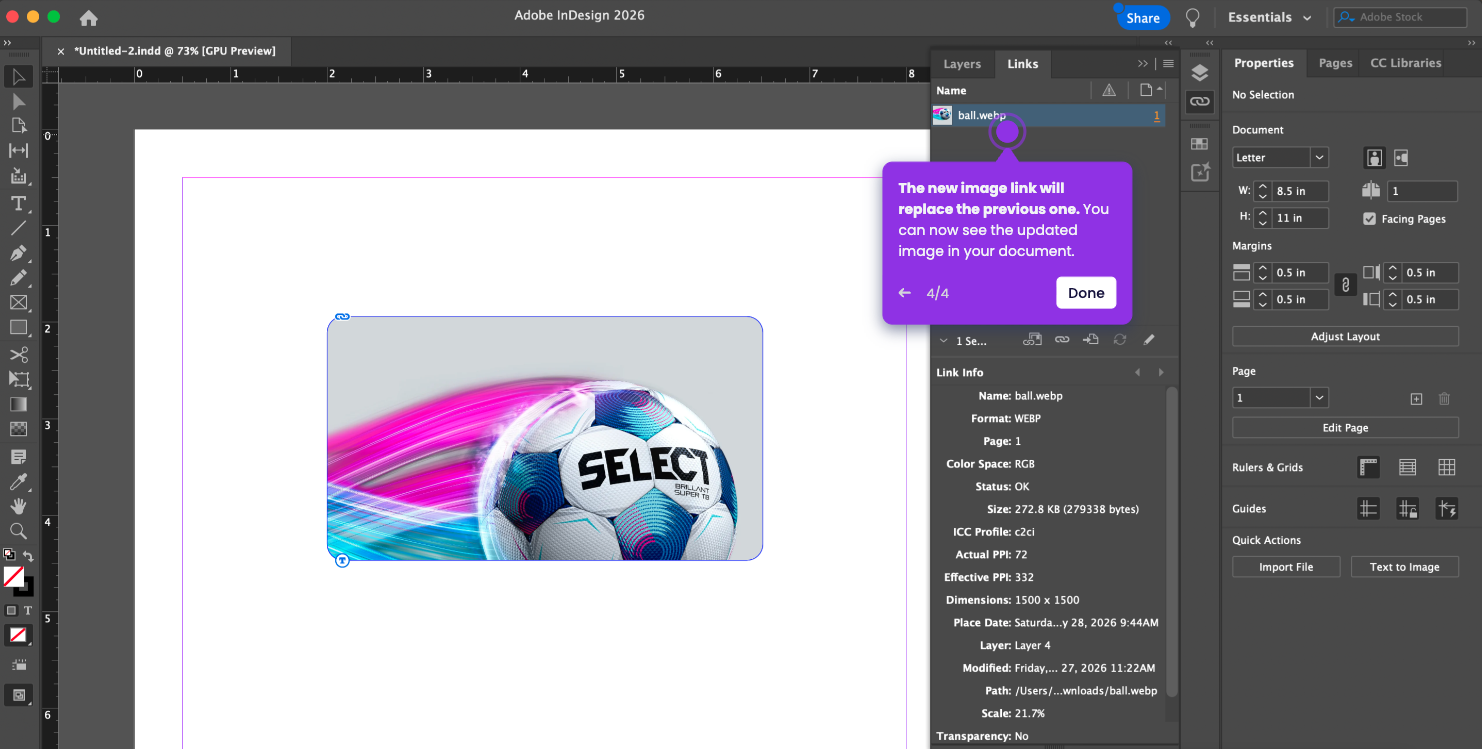This screenshot has width=1482, height=749.
Task: Open the Page number dropdown
Action: (x=1320, y=398)
